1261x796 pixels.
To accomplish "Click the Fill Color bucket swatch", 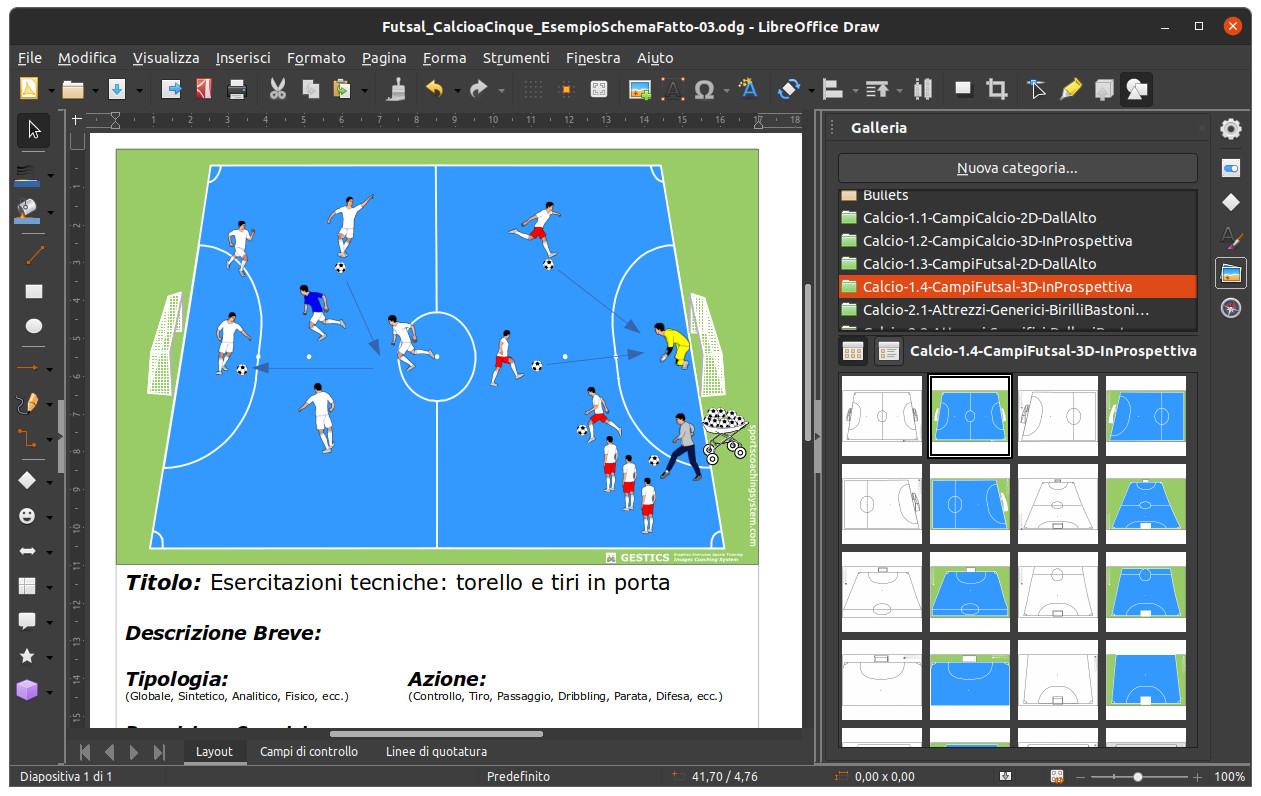I will point(28,212).
